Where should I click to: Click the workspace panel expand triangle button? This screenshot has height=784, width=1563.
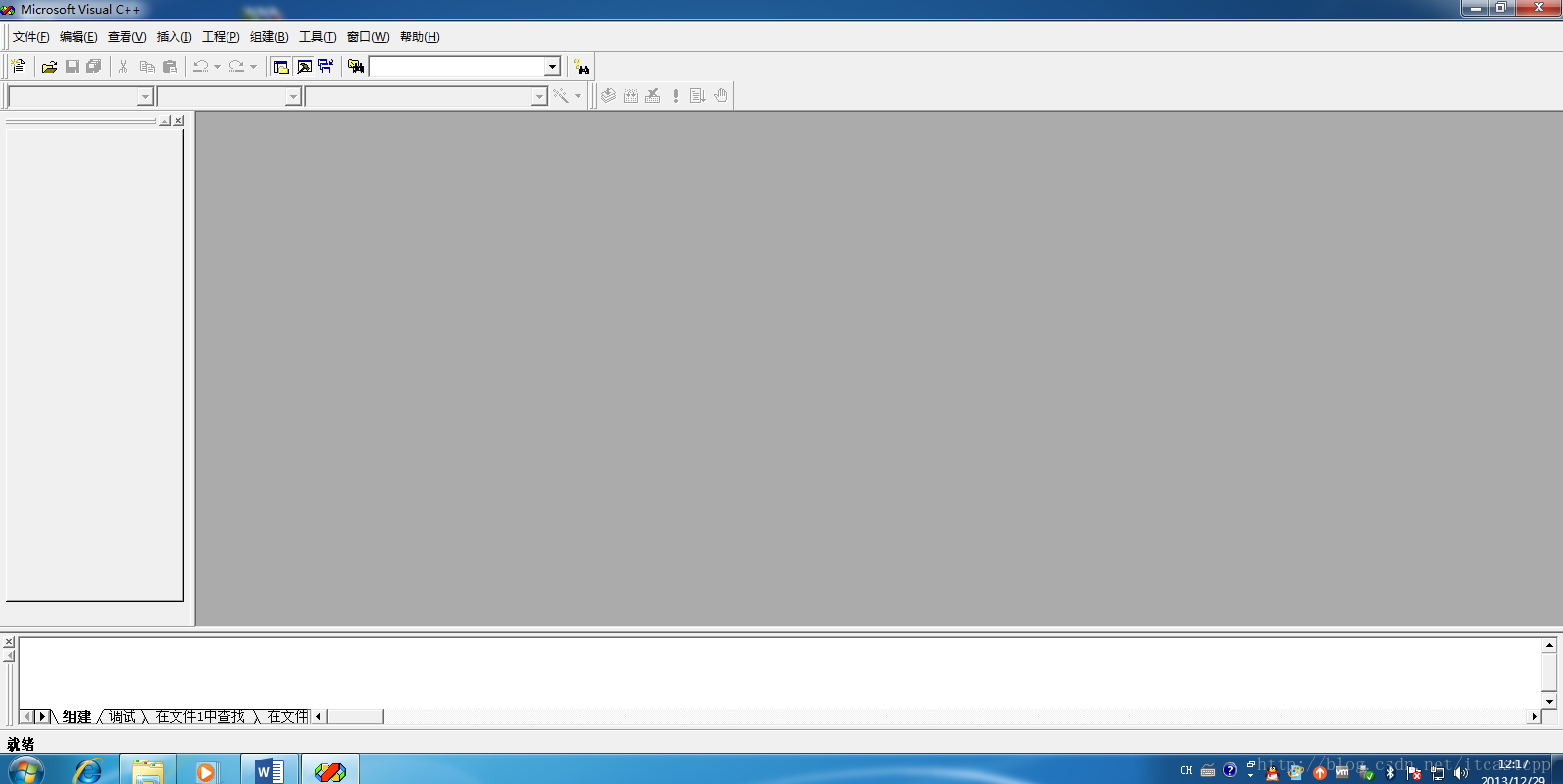click(165, 121)
